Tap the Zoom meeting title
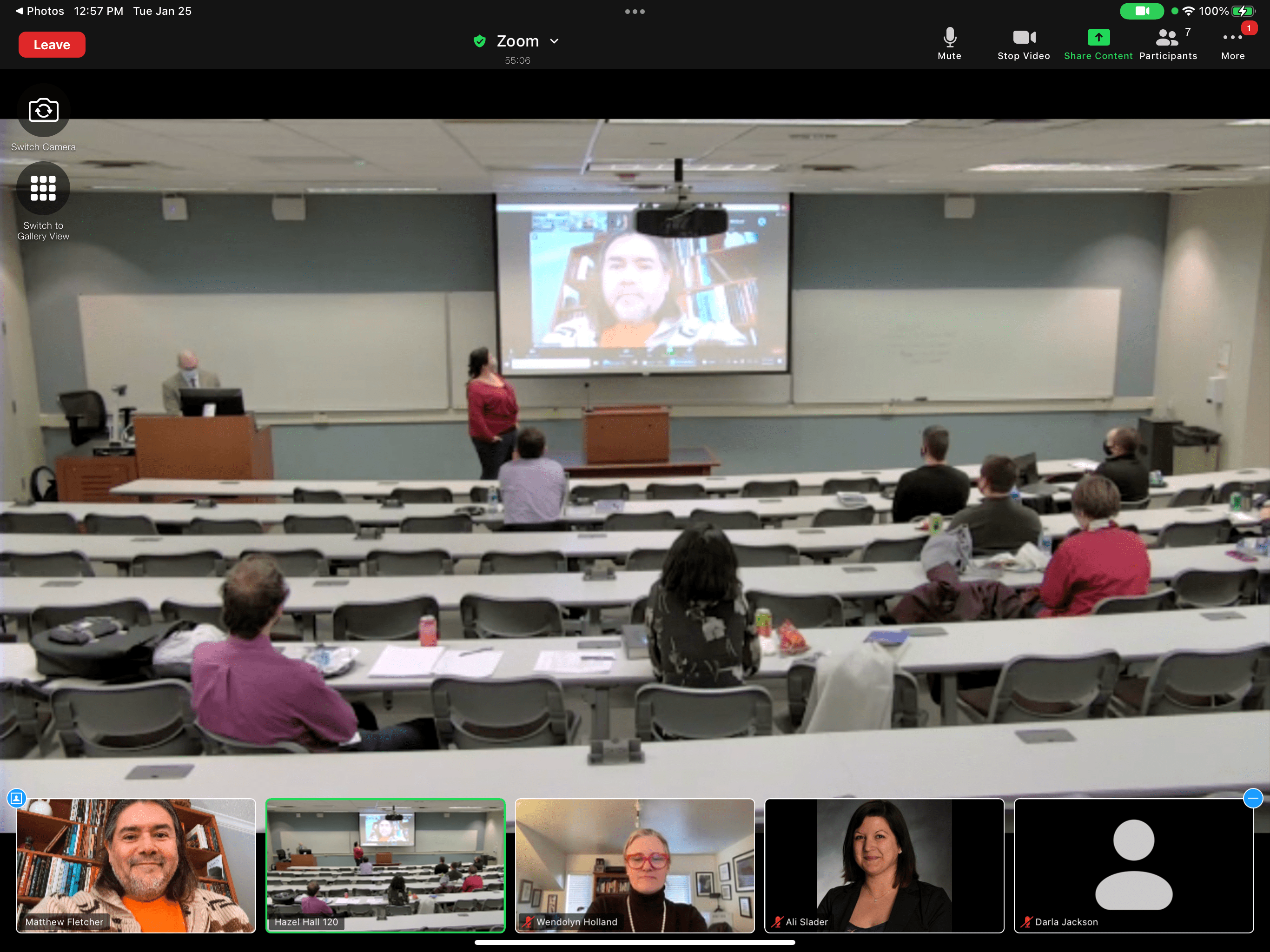 tap(517, 41)
